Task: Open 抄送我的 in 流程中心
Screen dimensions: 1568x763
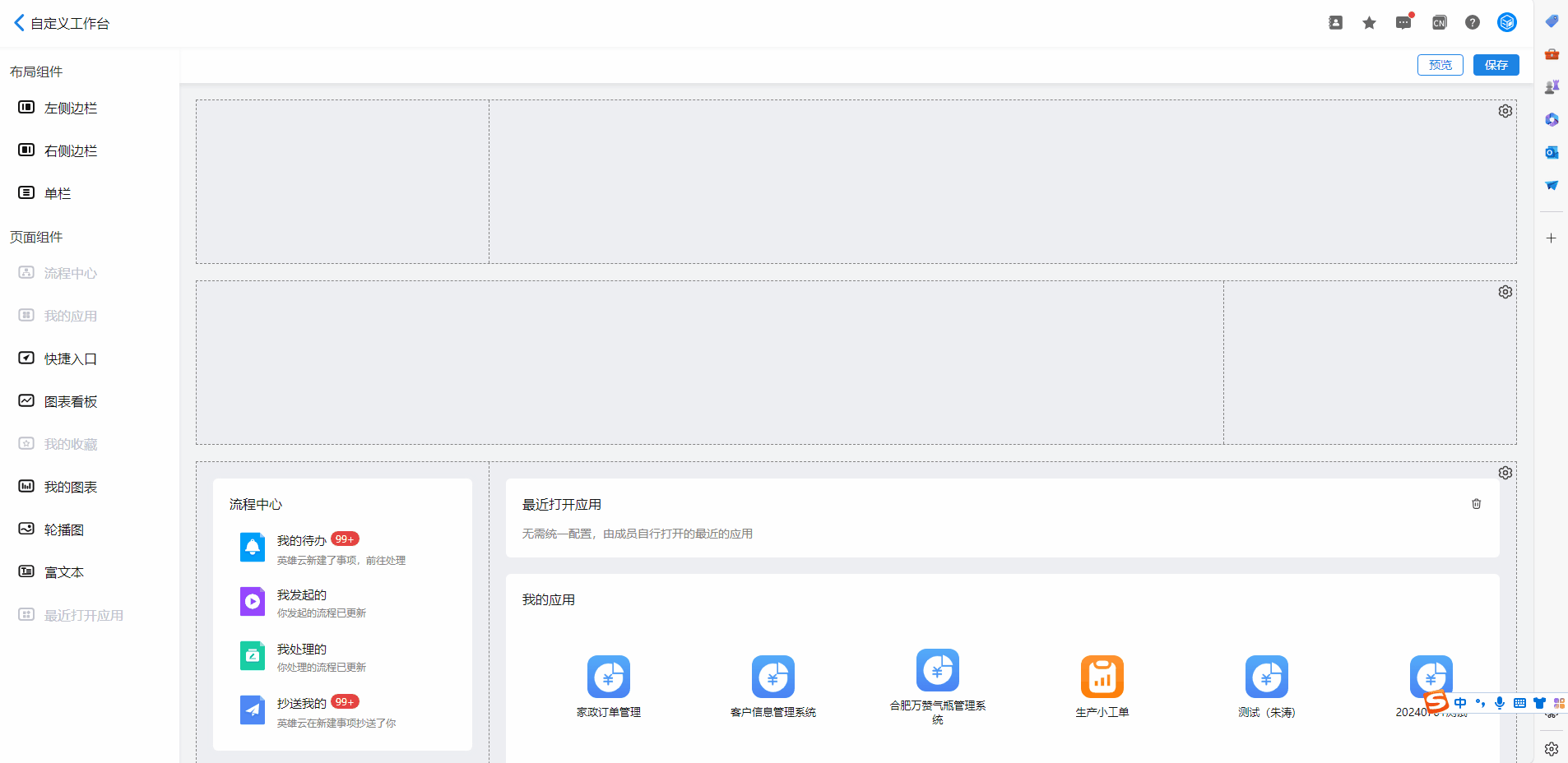Action: (x=302, y=704)
